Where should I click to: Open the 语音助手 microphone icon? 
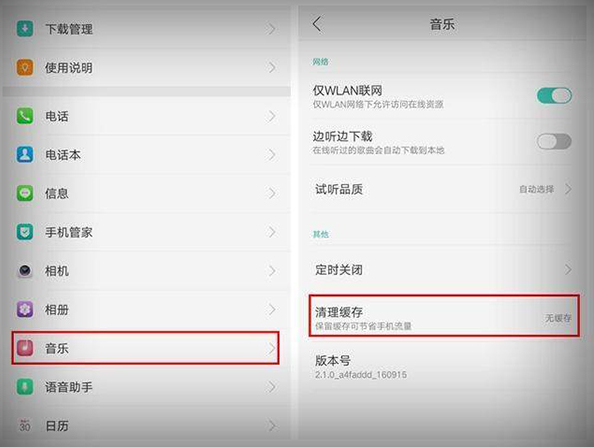[25, 387]
